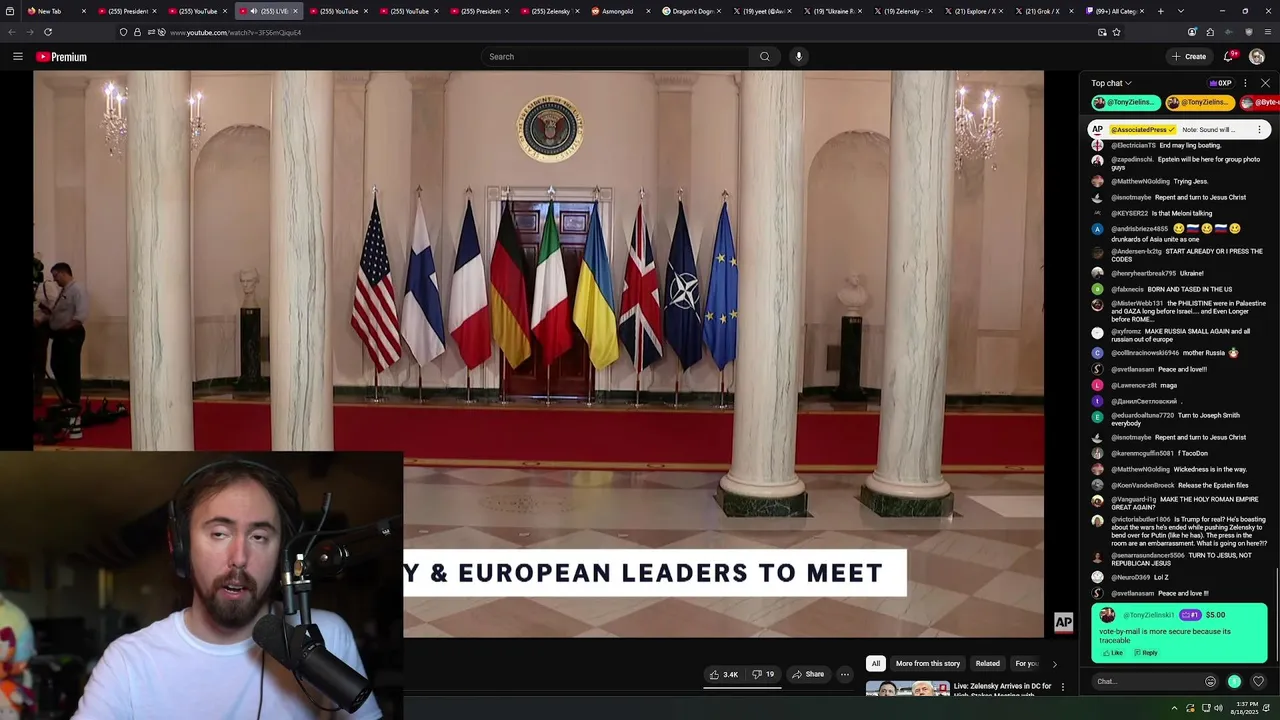Open a new browser tab with plus

[x=1160, y=11]
